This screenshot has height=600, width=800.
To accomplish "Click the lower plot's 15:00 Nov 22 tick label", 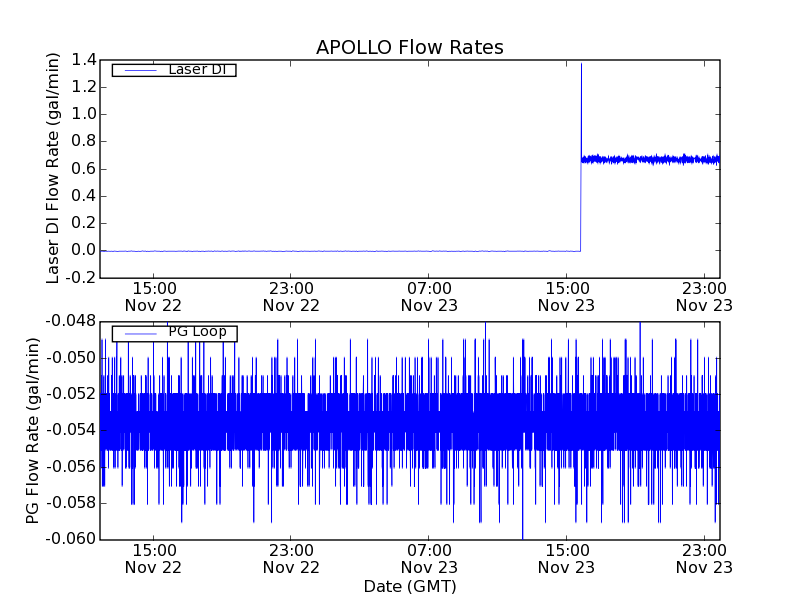I will click(153, 558).
